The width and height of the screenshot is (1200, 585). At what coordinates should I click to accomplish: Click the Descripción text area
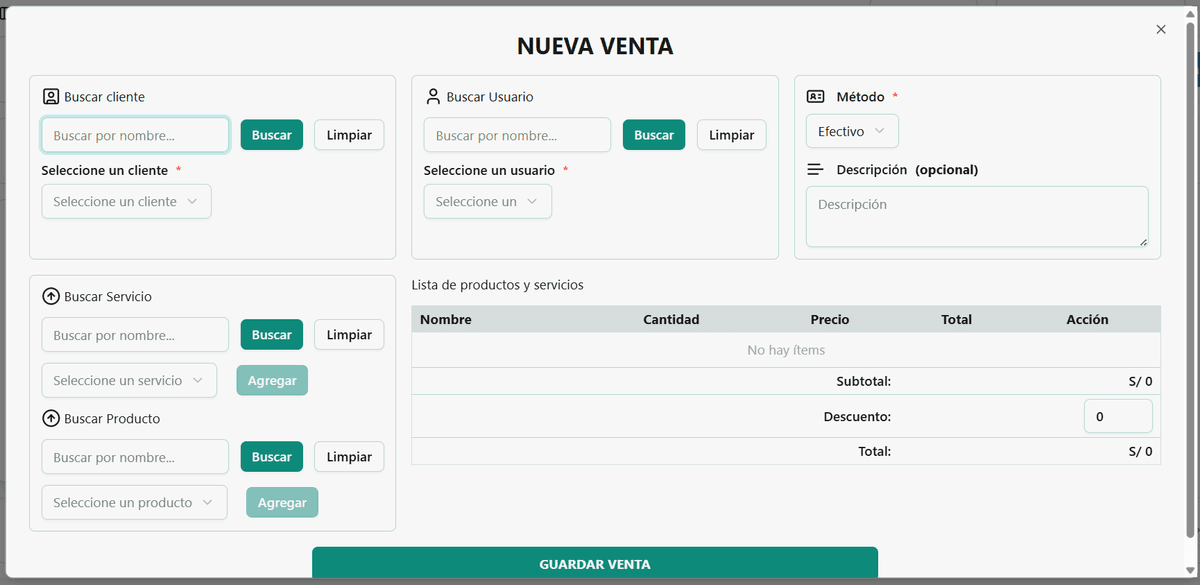coord(976,216)
